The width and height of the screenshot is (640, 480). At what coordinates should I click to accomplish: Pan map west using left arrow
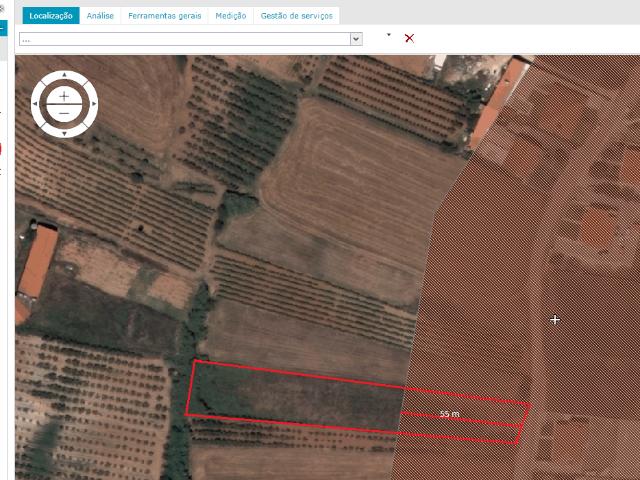pos(36,104)
